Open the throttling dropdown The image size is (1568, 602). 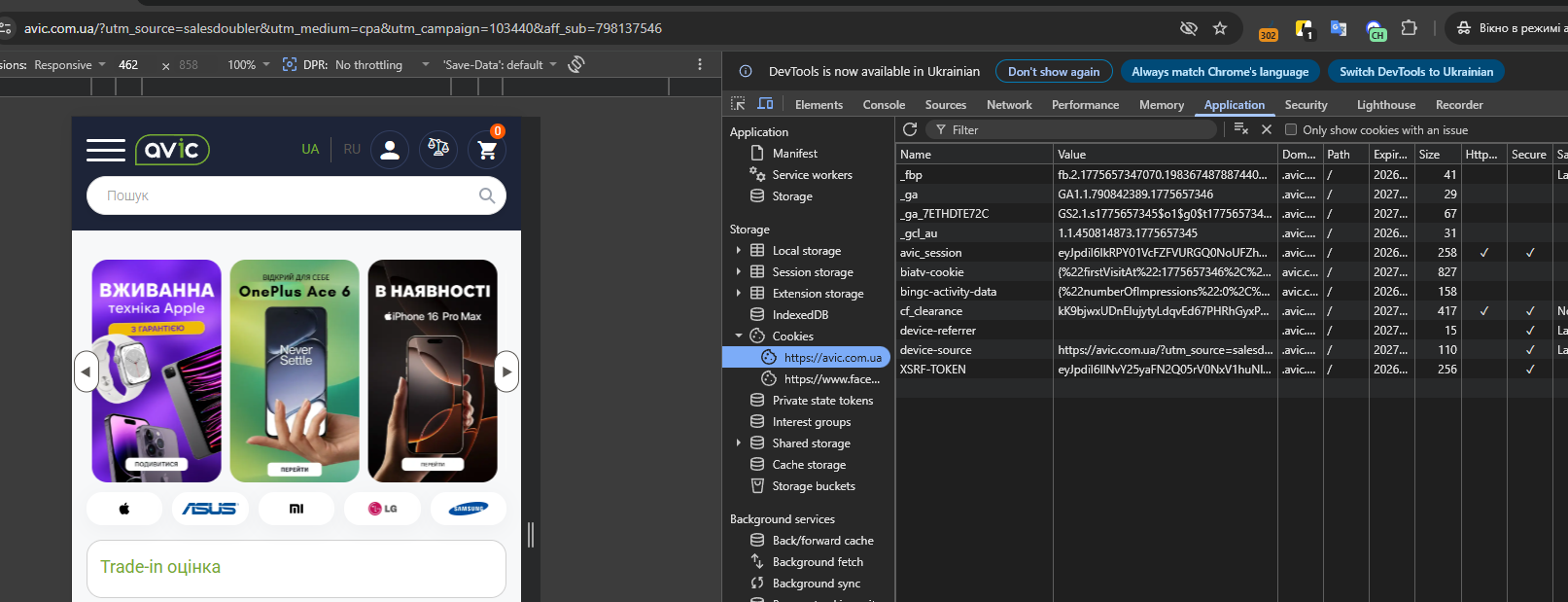pyautogui.click(x=381, y=65)
